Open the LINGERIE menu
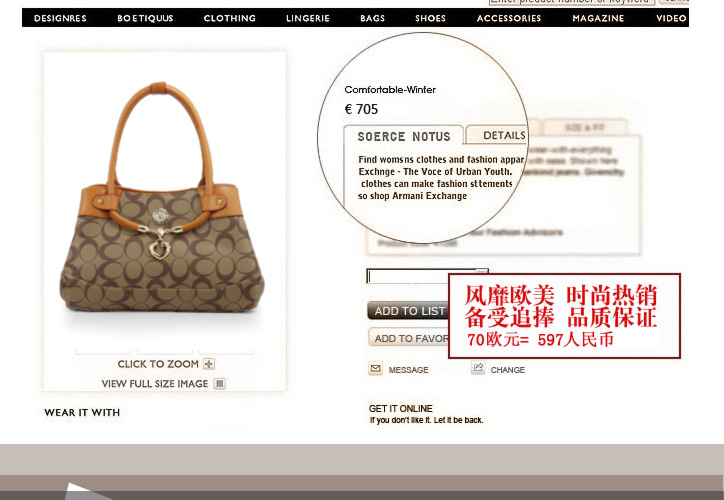 point(308,18)
